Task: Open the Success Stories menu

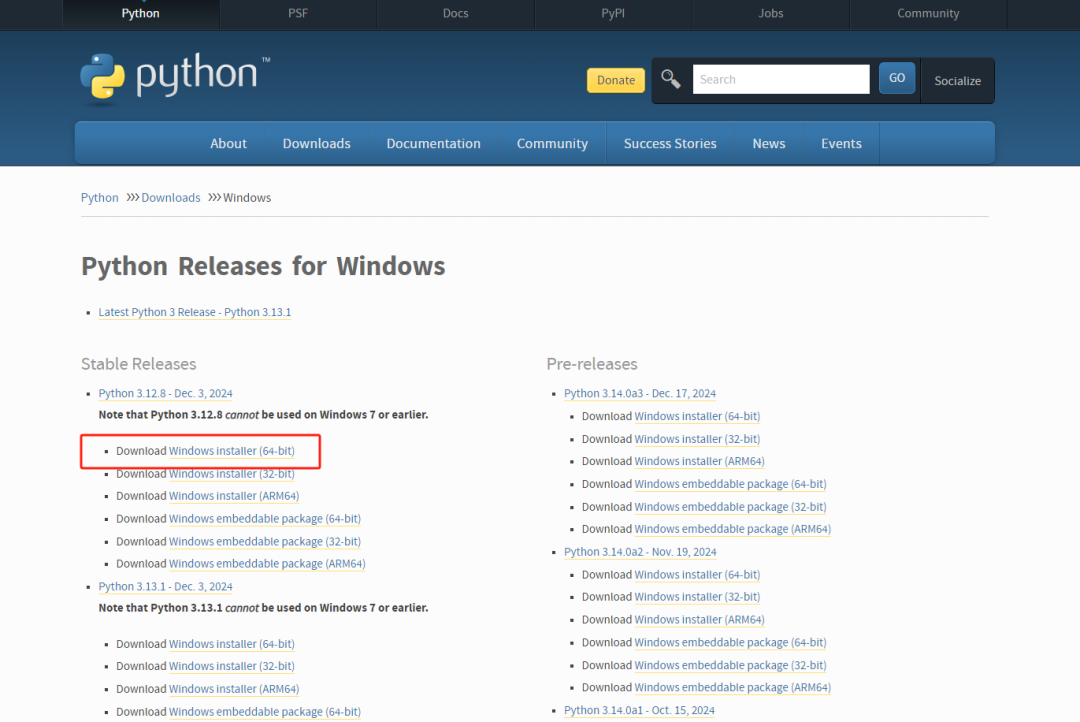Action: pos(670,143)
